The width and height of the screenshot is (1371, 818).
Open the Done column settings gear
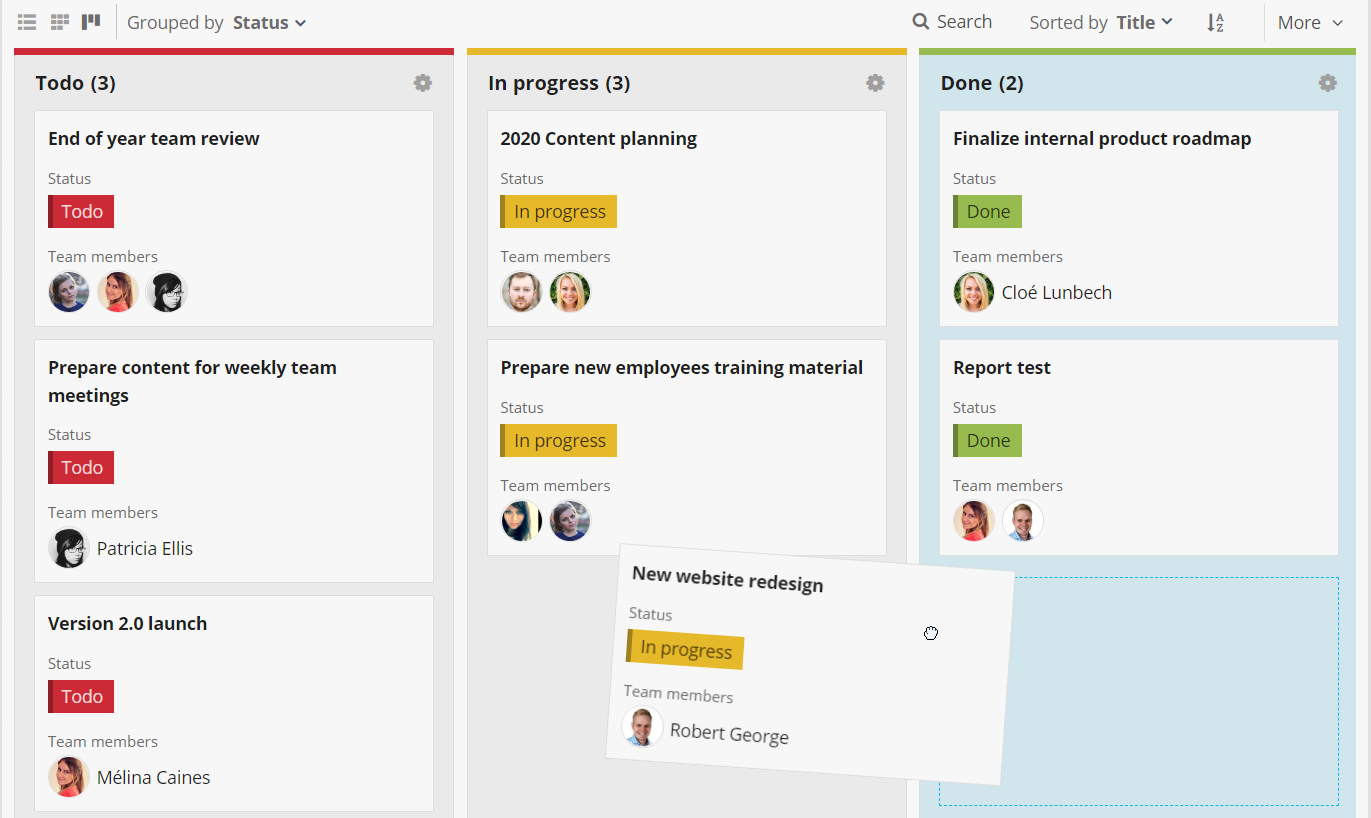(x=1327, y=83)
